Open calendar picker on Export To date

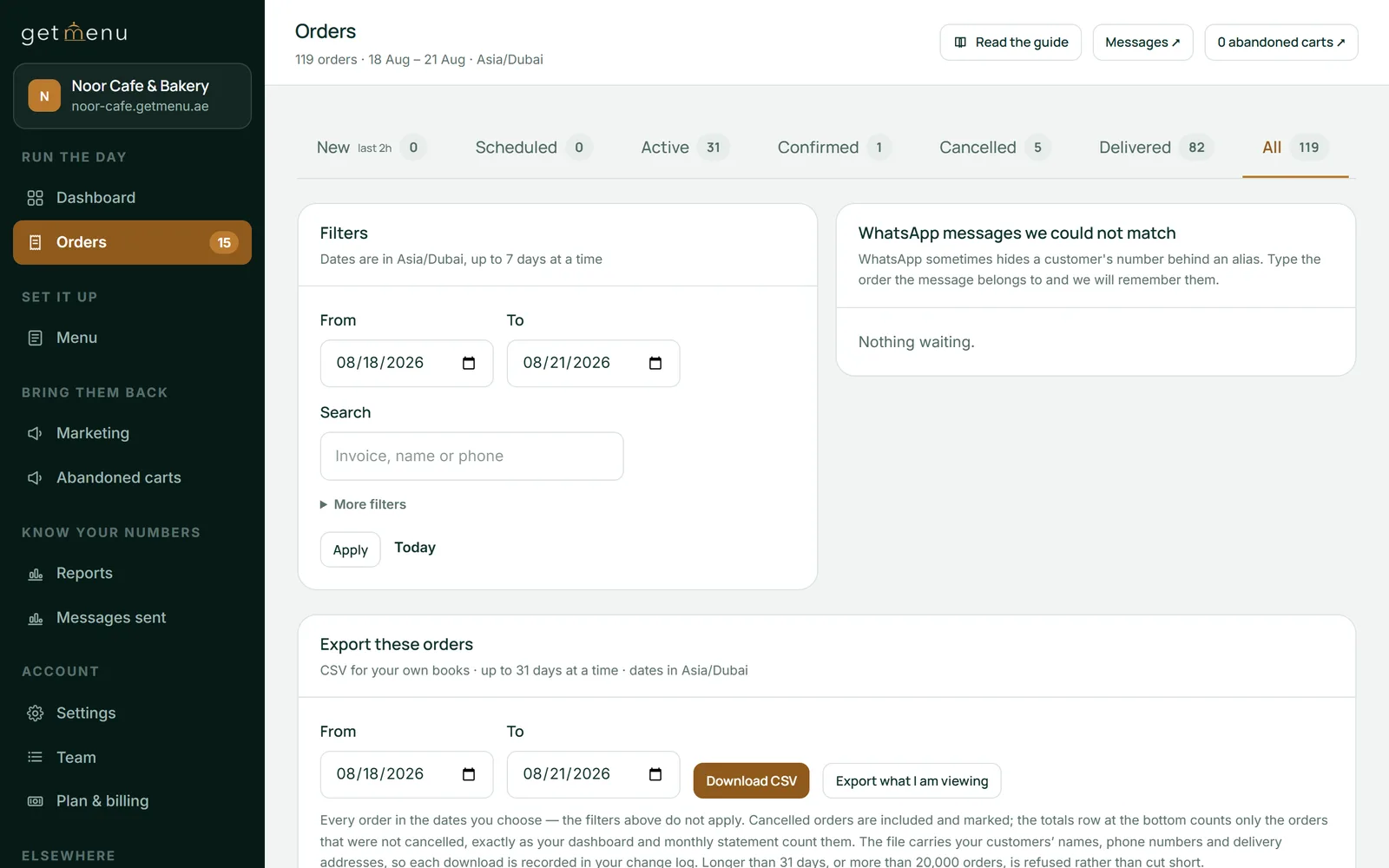pos(655,774)
